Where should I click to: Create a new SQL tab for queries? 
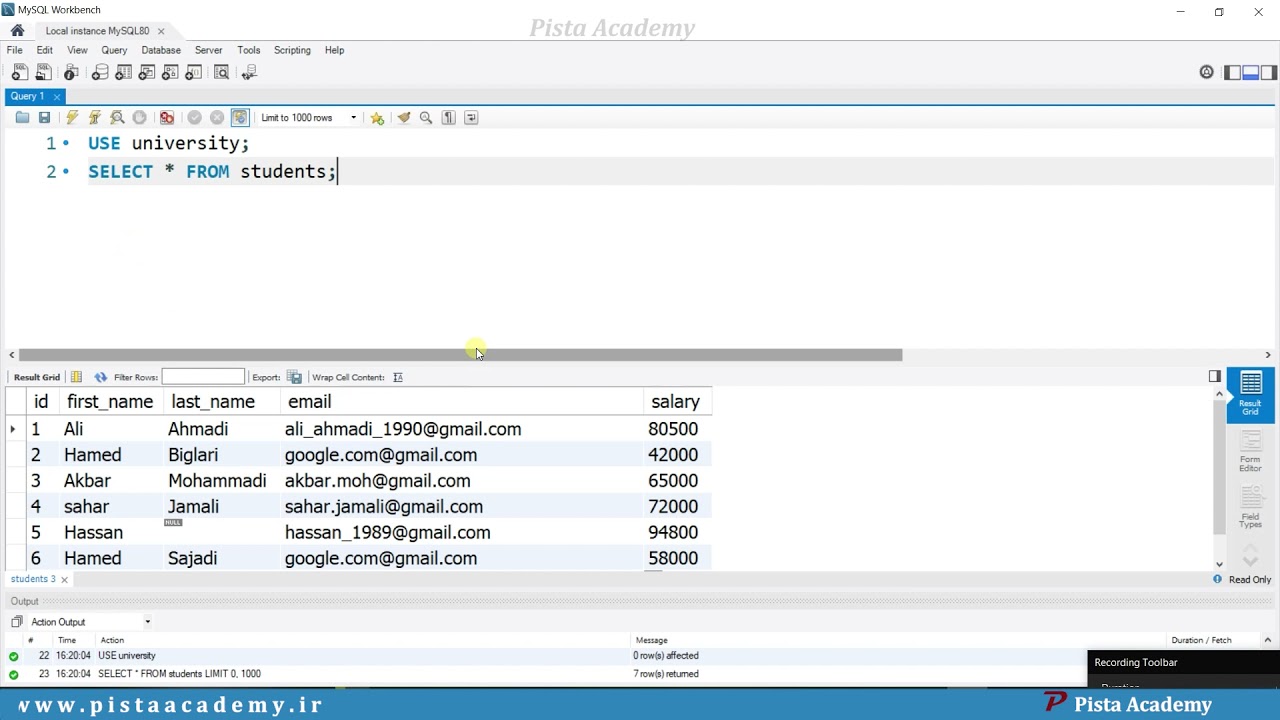[x=20, y=72]
